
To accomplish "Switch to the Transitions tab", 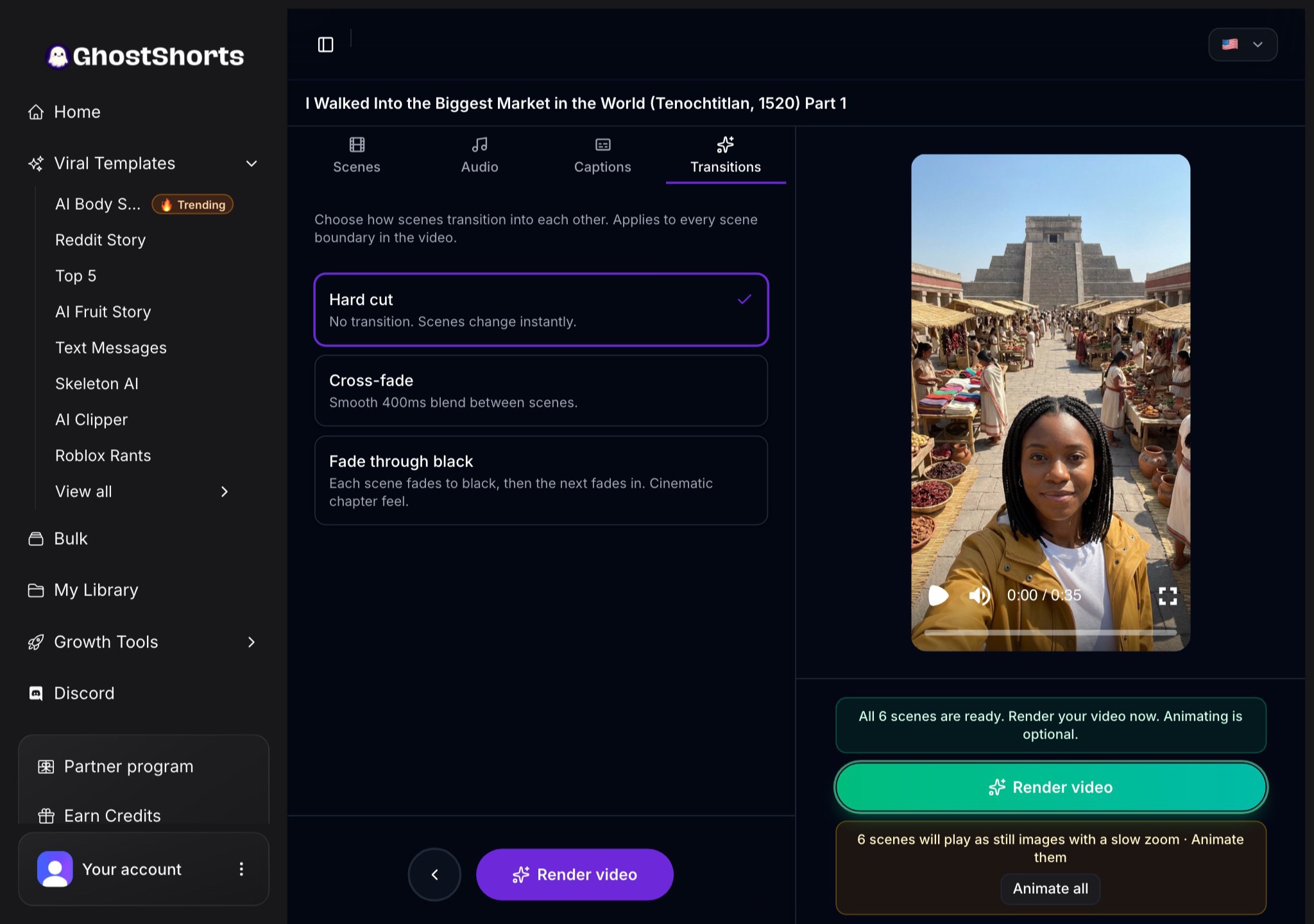I will tap(726, 155).
